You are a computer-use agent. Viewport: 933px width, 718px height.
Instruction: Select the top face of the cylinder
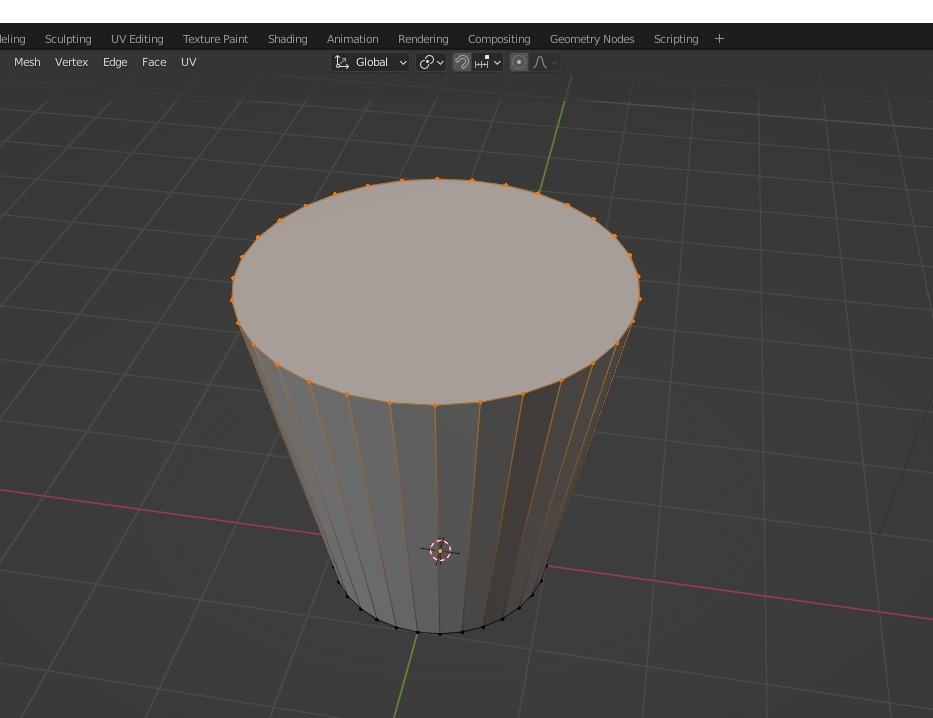click(436, 291)
